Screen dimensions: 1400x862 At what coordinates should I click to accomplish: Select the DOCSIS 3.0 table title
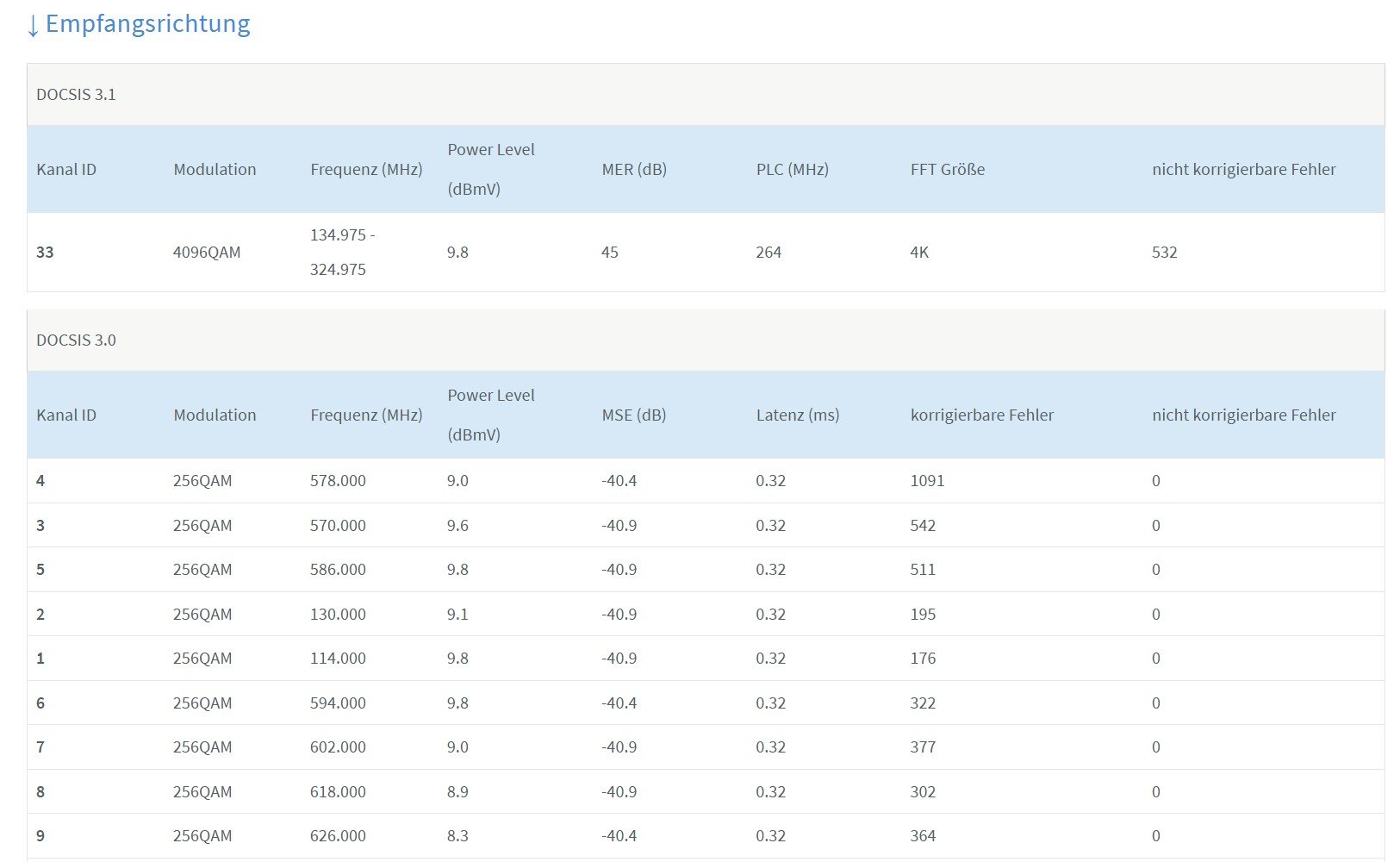pos(76,340)
